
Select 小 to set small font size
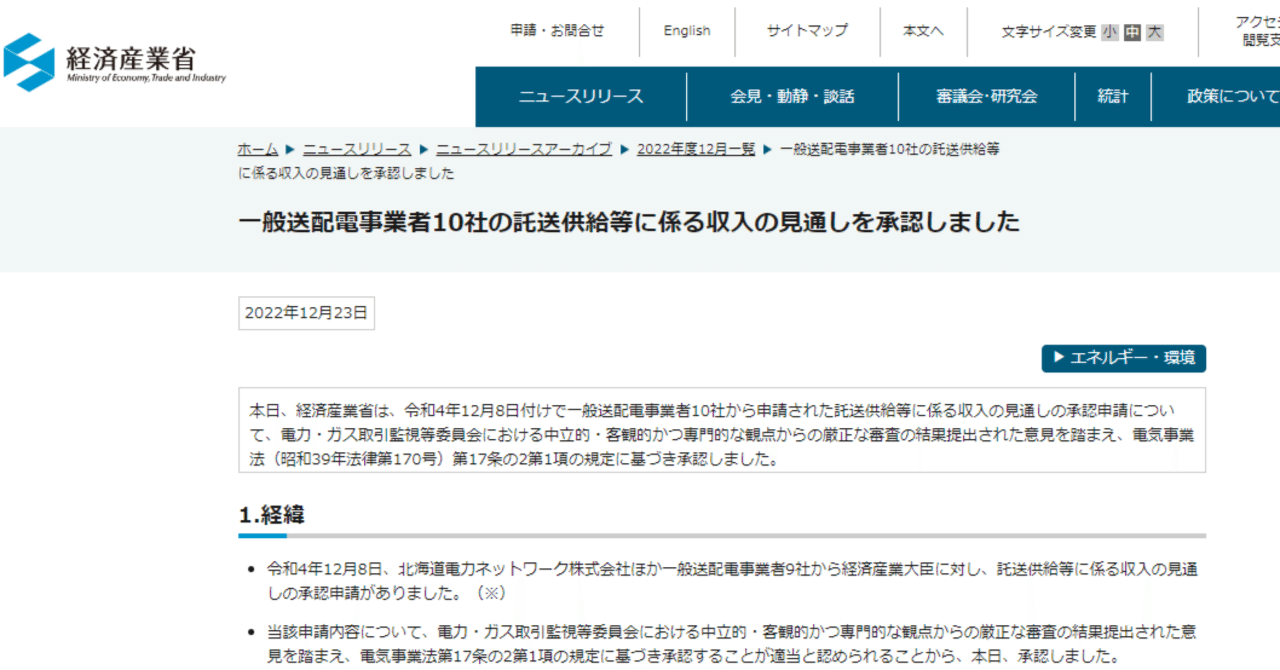[1109, 31]
